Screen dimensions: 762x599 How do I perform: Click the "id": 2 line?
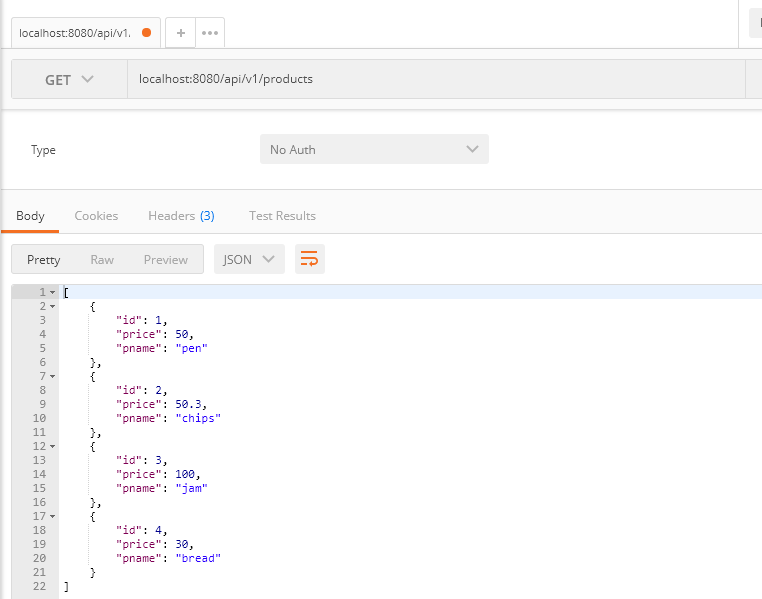click(141, 390)
